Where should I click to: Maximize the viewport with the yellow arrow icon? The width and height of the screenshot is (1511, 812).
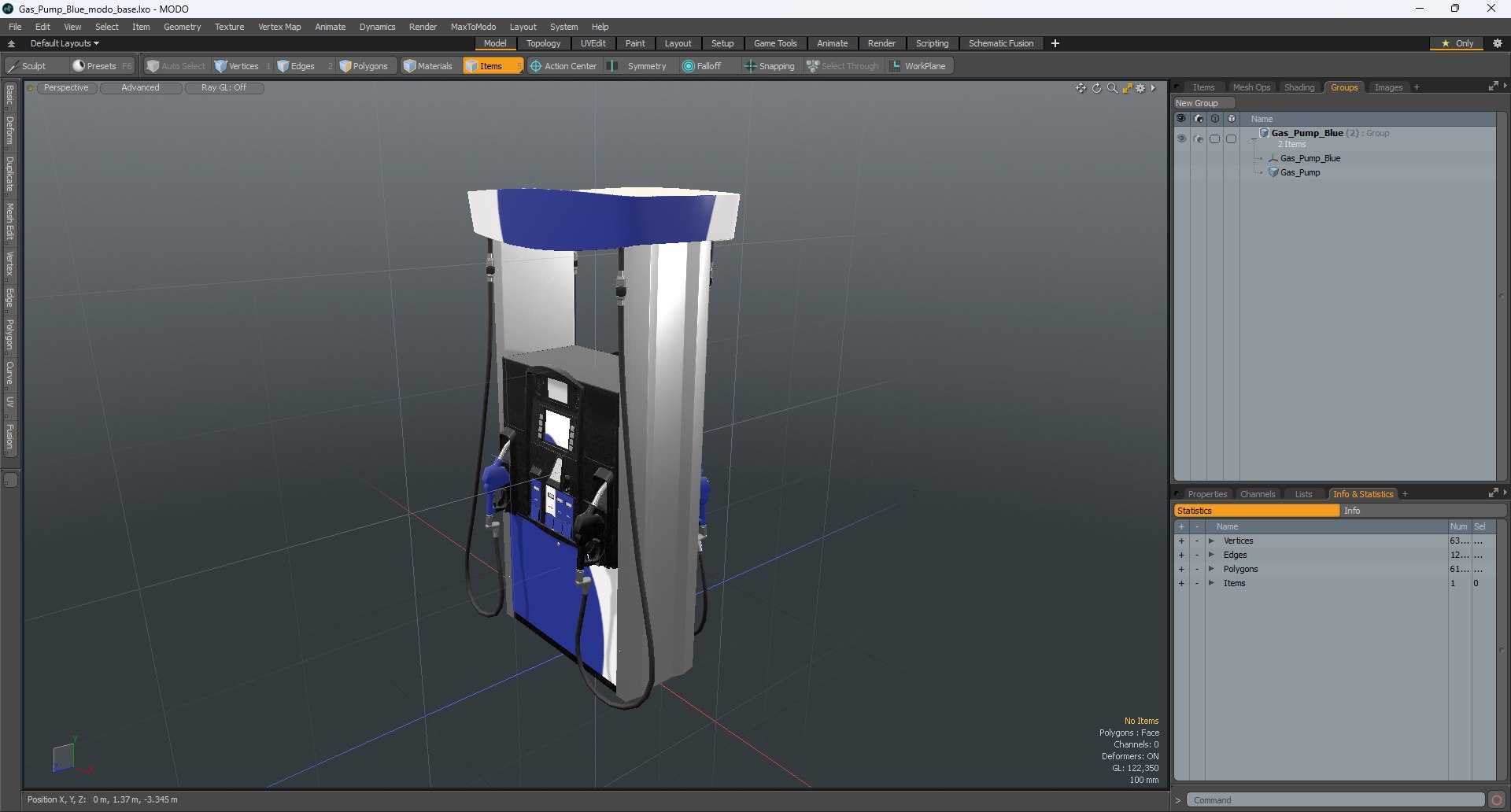[x=1127, y=88]
